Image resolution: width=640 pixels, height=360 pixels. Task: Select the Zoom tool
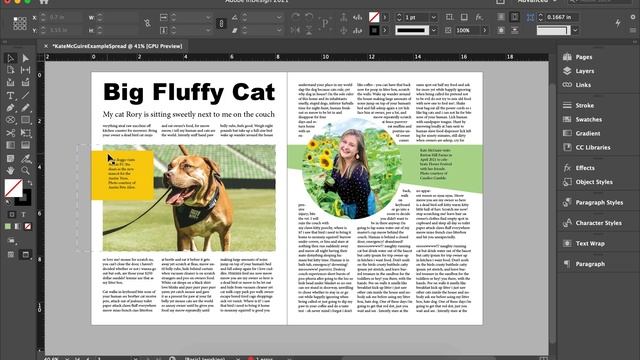[x=25, y=170]
